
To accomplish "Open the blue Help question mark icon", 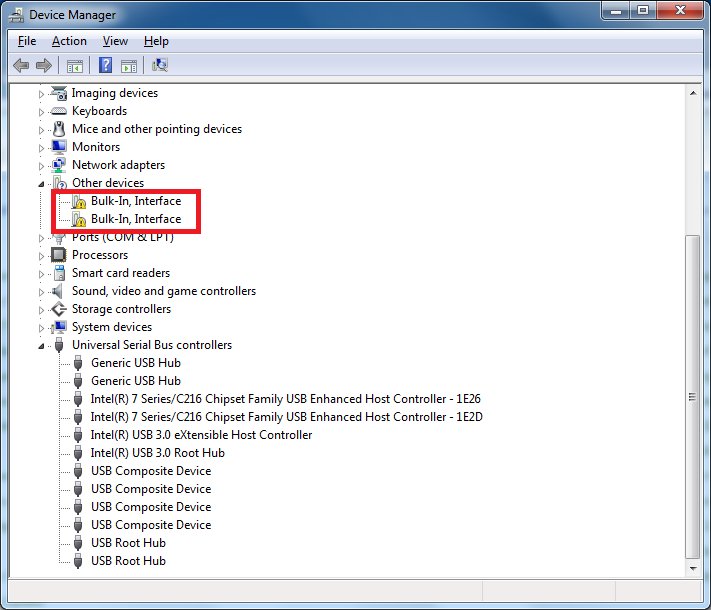I will click(x=105, y=65).
